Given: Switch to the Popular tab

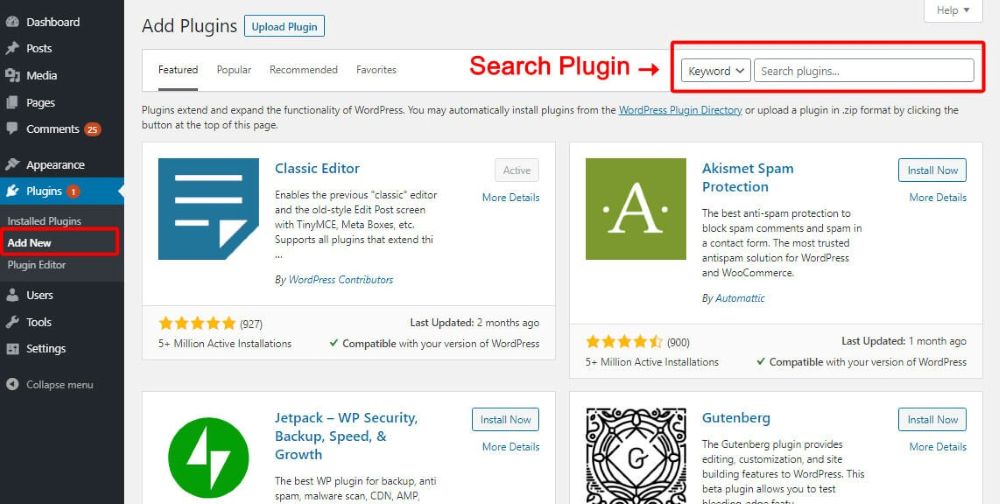Looking at the screenshot, I should tap(234, 70).
